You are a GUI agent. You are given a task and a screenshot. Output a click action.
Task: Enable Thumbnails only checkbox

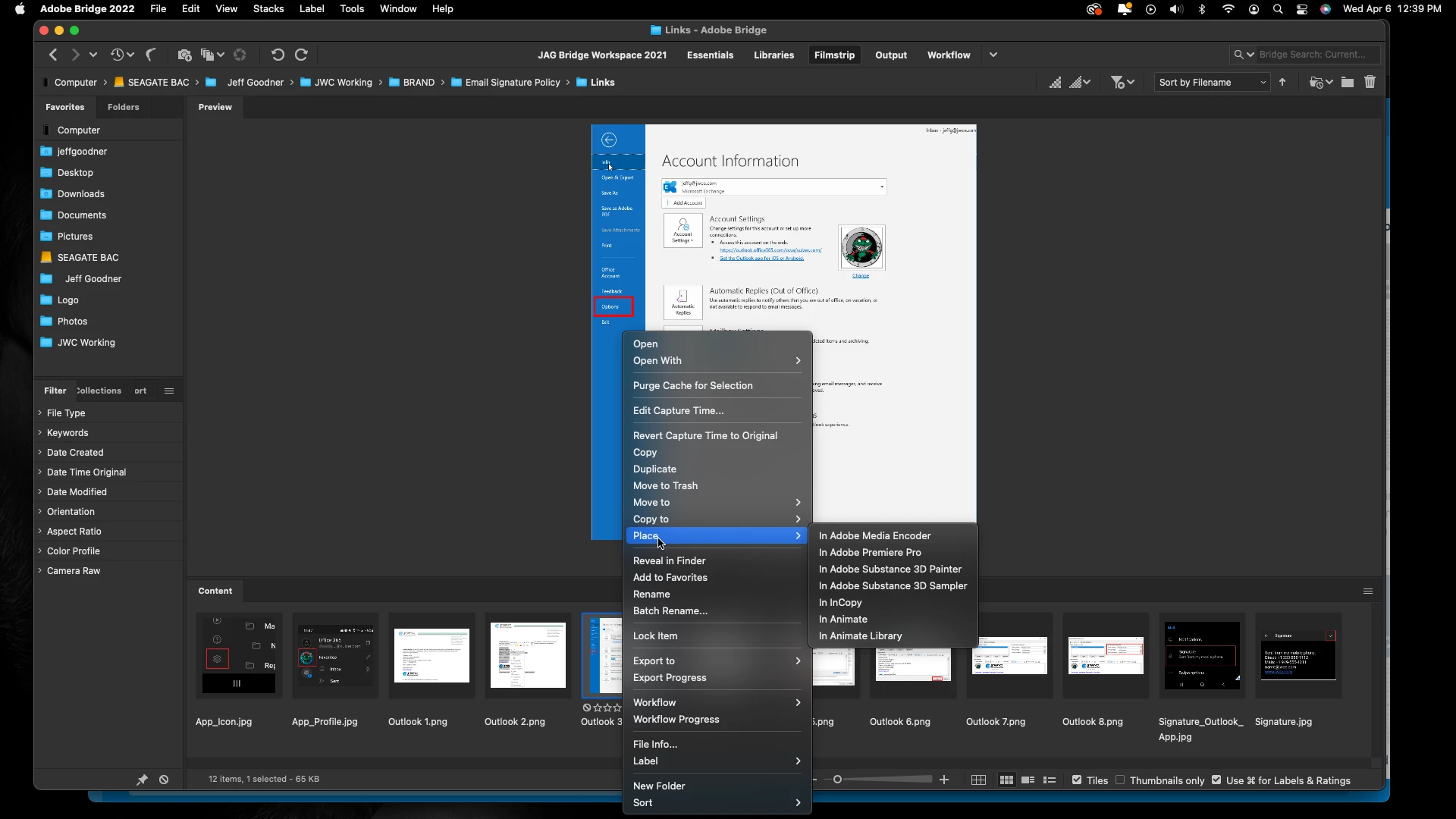tap(1120, 780)
